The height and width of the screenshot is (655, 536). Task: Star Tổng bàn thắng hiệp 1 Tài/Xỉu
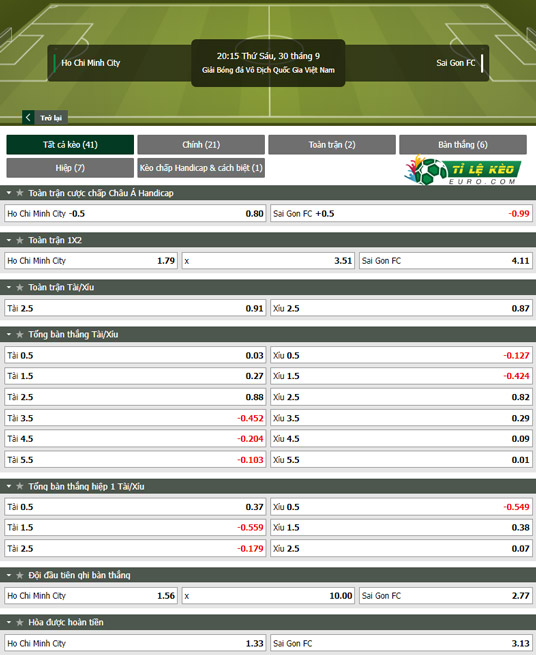[20, 486]
